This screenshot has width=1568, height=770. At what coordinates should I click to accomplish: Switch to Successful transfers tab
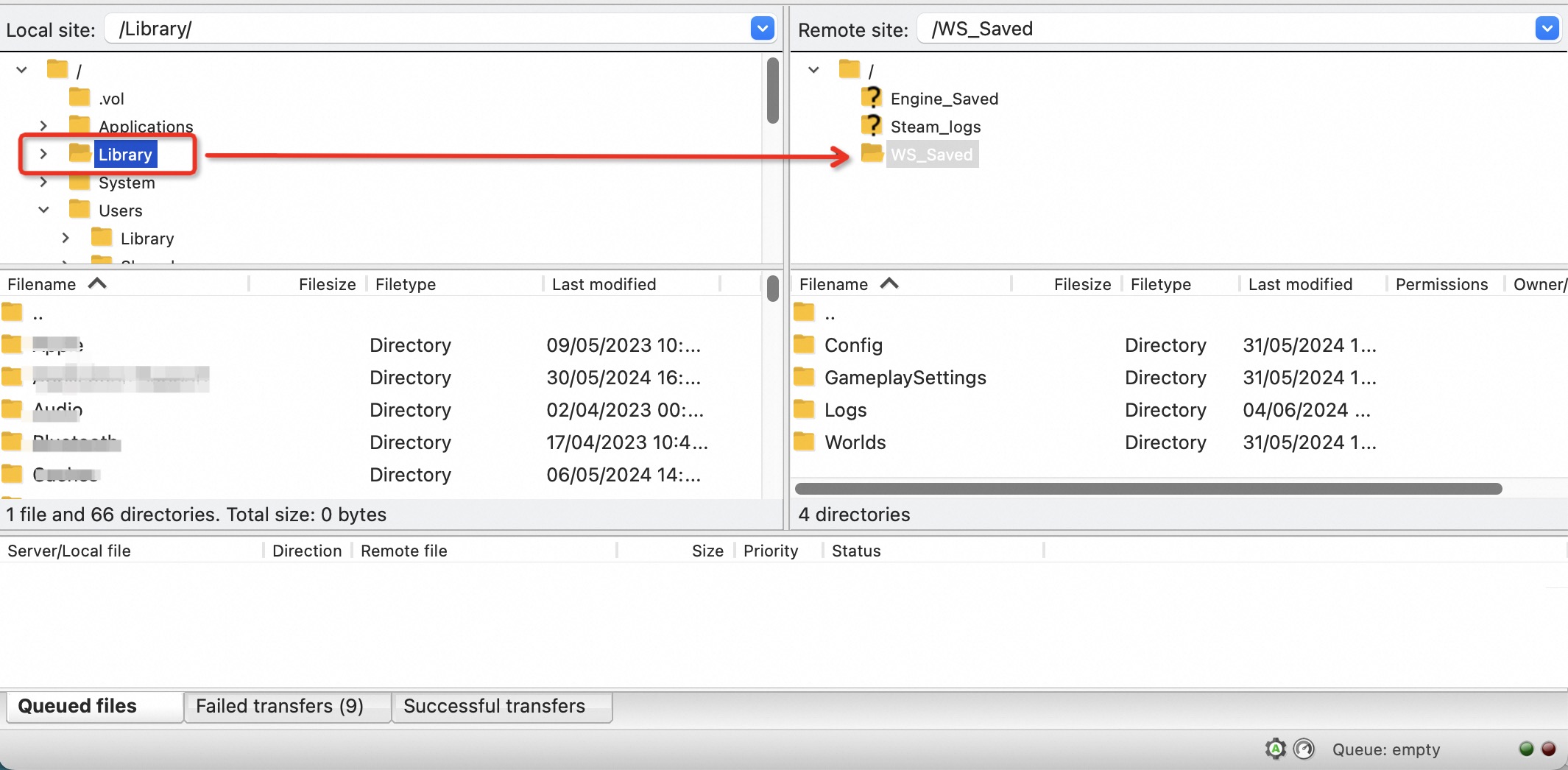(x=494, y=706)
